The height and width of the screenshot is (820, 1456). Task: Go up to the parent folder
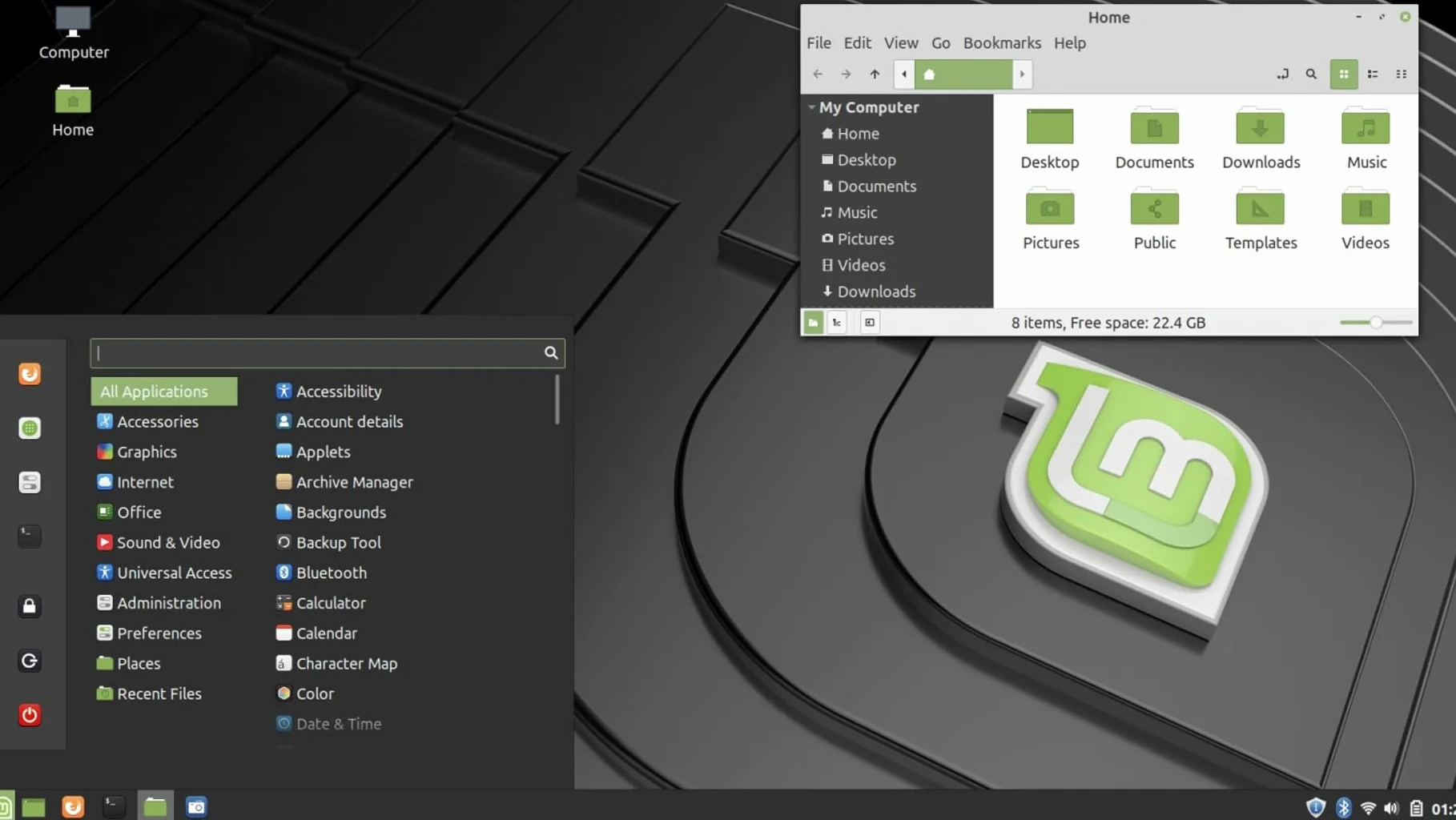[x=875, y=74]
